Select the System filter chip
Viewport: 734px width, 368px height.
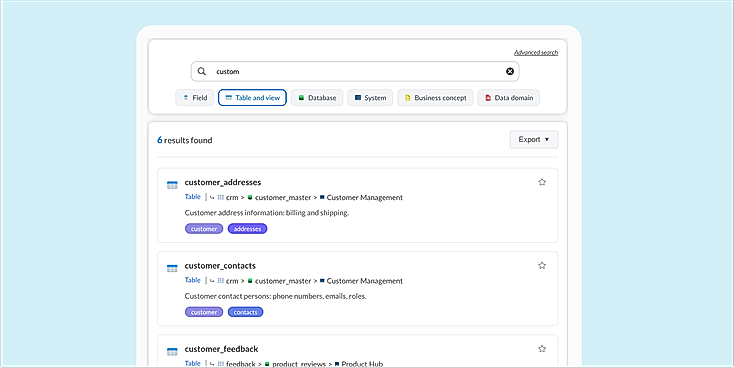(370, 98)
